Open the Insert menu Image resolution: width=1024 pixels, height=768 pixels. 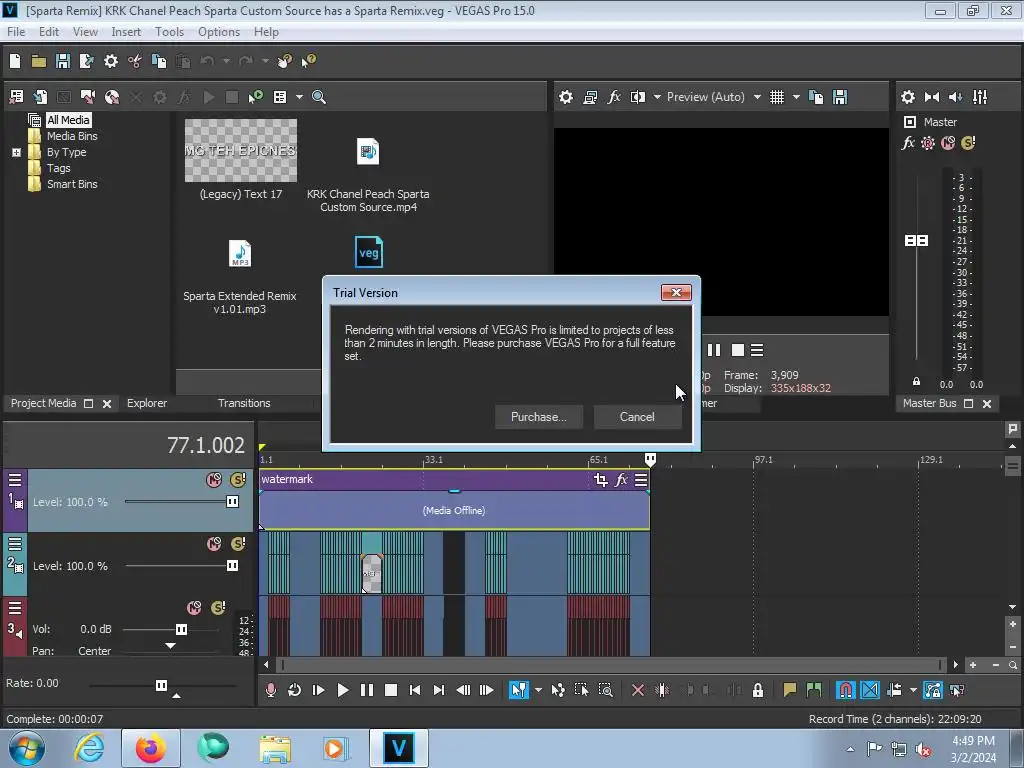[125, 31]
